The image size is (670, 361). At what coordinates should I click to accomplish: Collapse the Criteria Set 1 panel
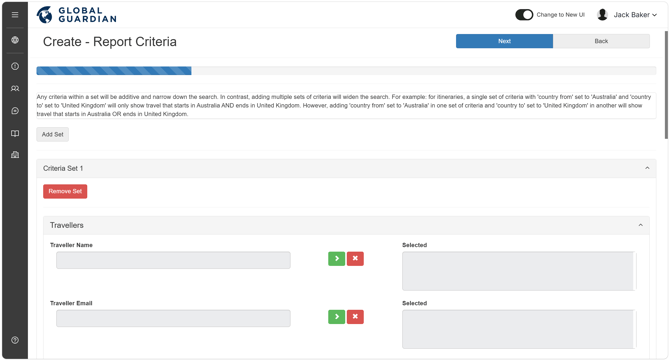point(647,168)
